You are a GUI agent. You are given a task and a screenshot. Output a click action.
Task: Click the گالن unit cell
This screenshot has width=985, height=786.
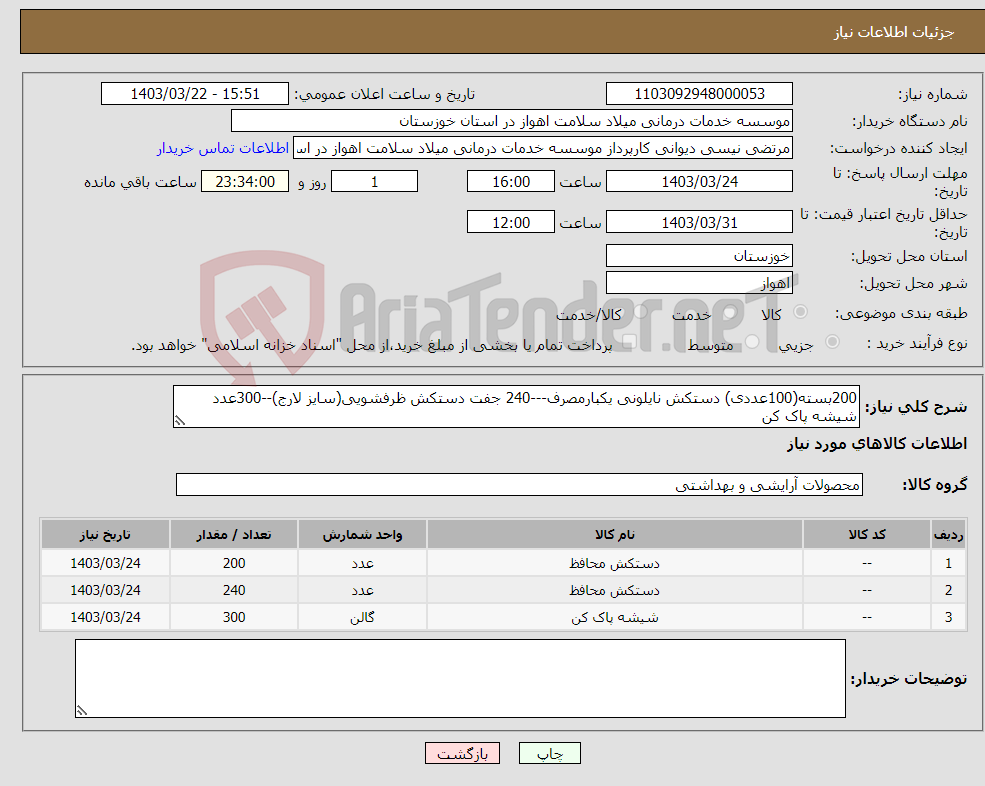(362, 618)
